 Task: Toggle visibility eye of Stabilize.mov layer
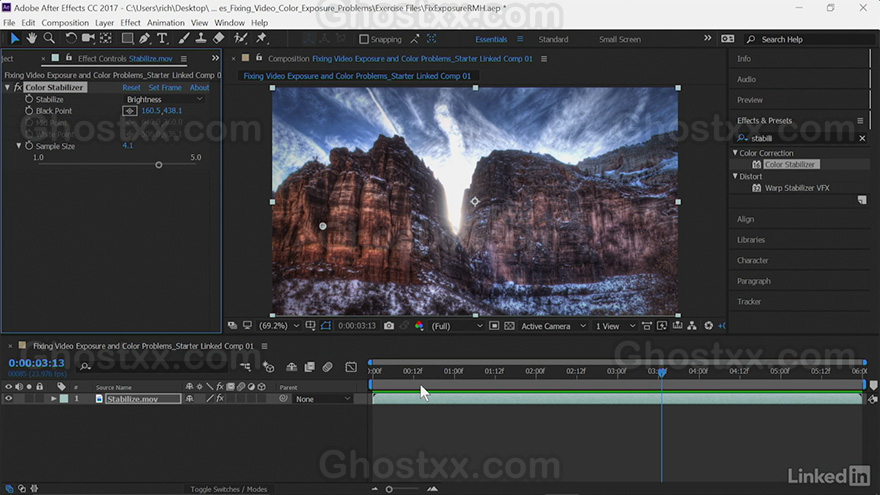click(8, 398)
